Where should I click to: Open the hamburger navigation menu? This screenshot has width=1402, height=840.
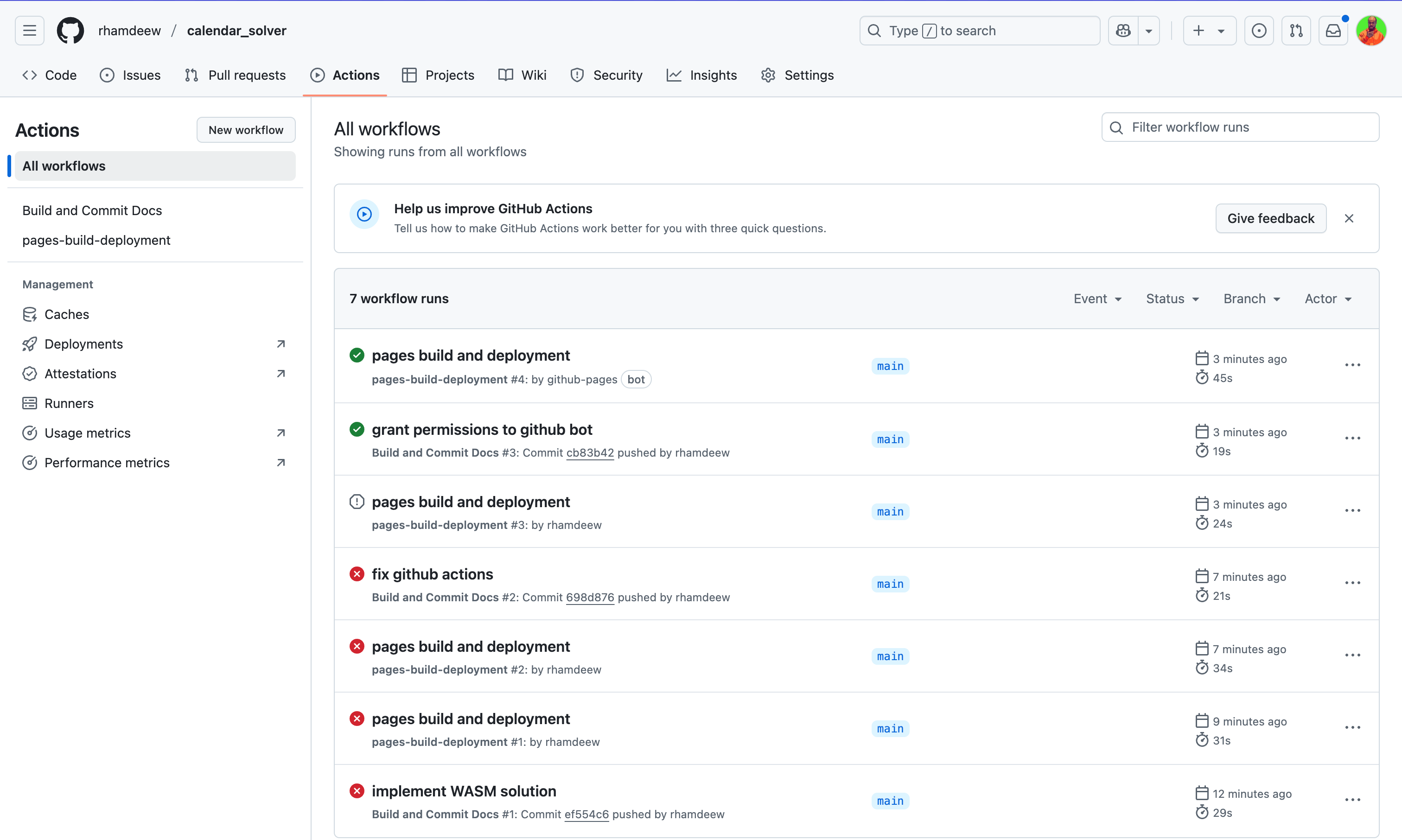(x=29, y=31)
